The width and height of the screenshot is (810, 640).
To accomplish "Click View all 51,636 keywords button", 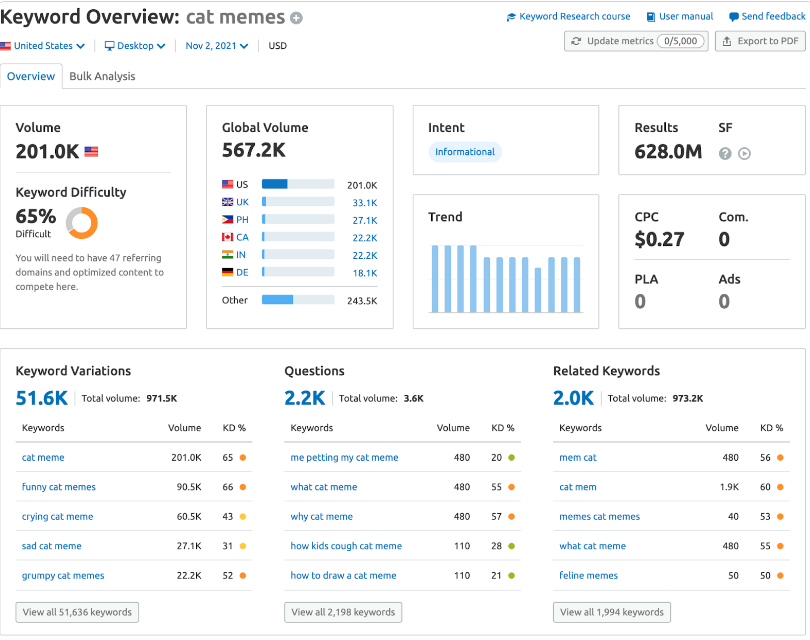I will point(77,612).
